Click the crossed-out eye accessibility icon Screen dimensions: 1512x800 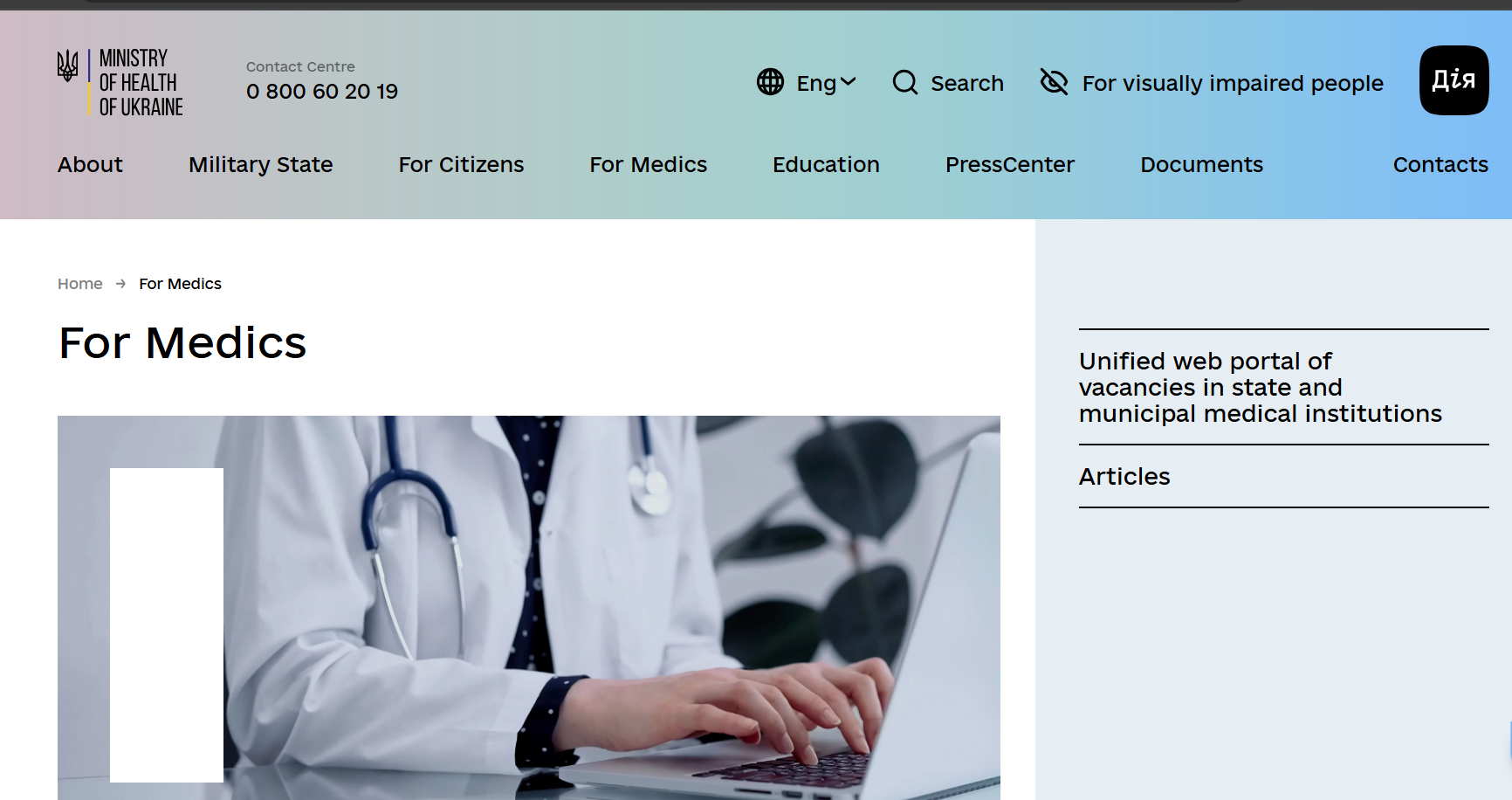[x=1054, y=82]
